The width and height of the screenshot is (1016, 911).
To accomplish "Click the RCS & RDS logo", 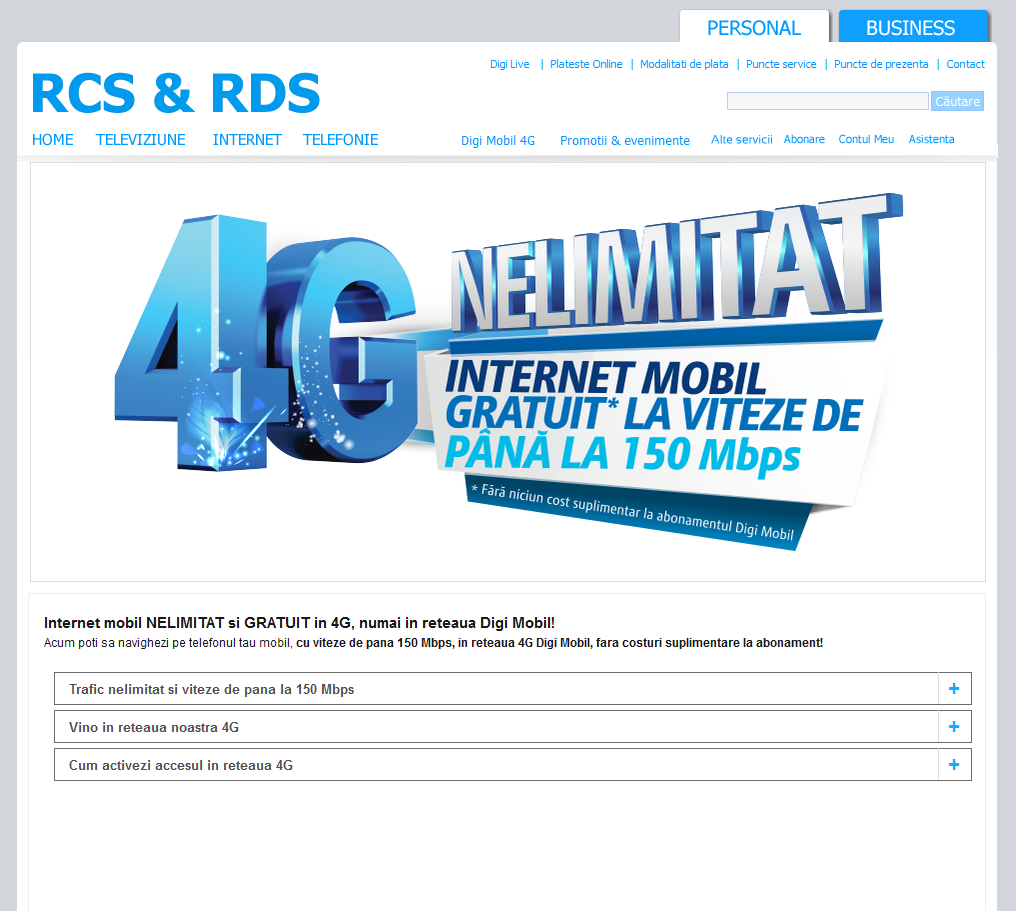I will 176,93.
